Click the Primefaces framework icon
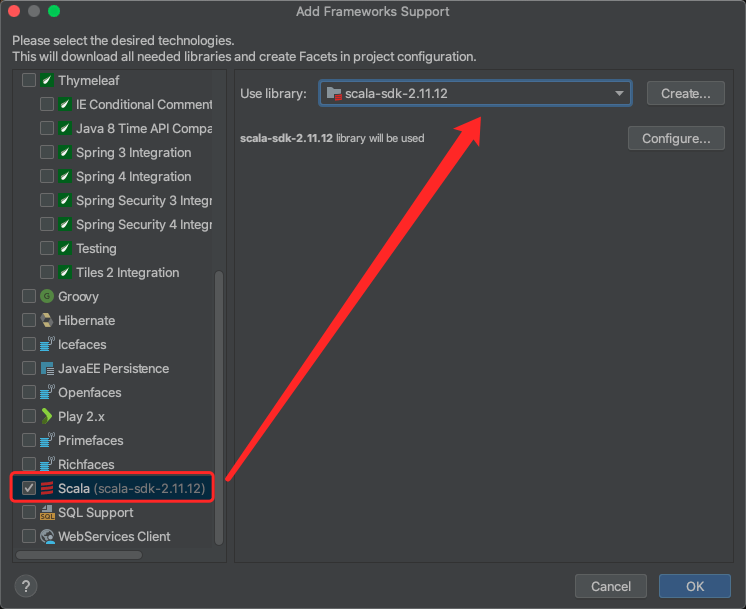Viewport: 746px width, 609px height. [x=47, y=440]
